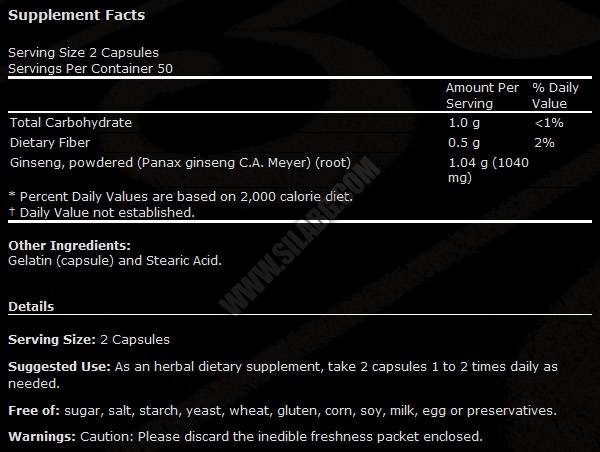Click the % Daily Value column header
600x452 pixels.
[x=555, y=96]
